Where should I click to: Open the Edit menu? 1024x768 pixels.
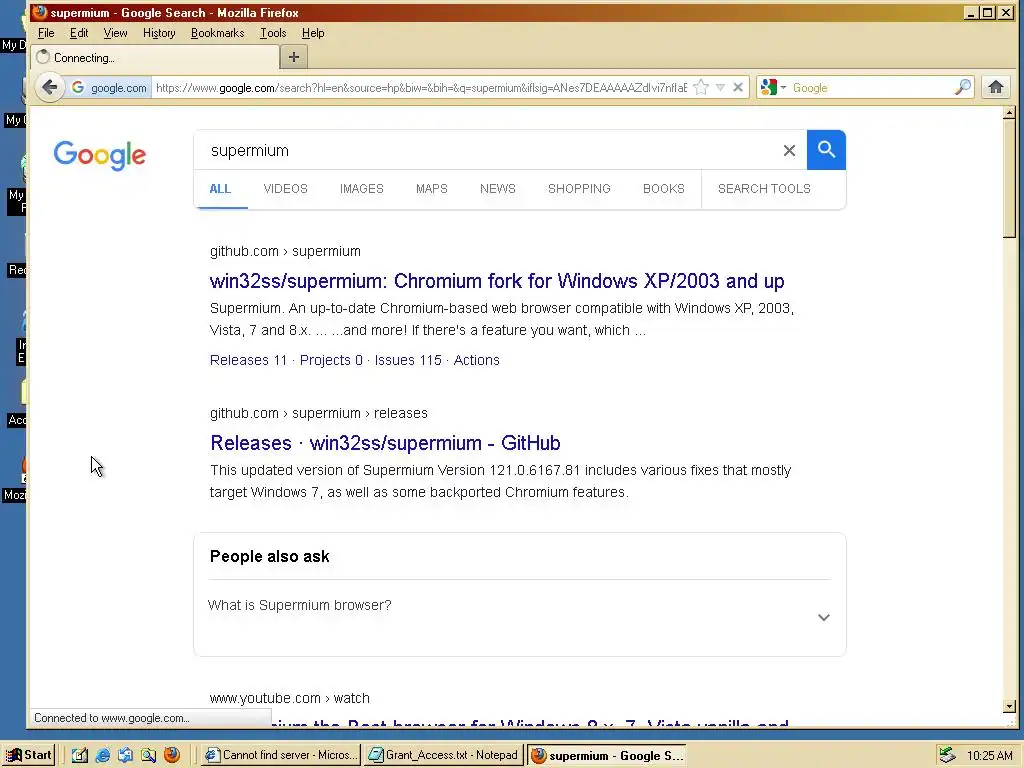click(x=79, y=33)
